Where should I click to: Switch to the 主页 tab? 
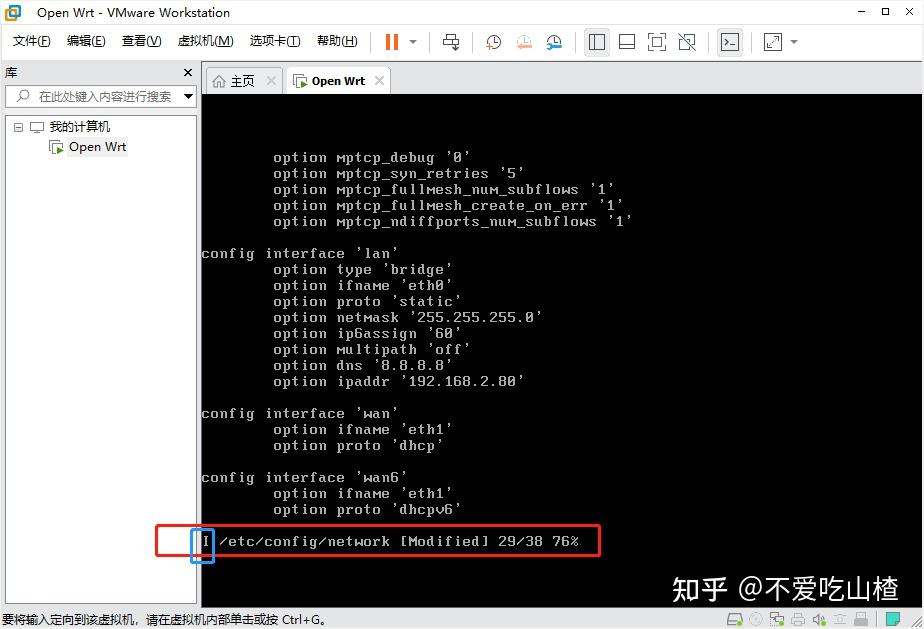pos(242,80)
